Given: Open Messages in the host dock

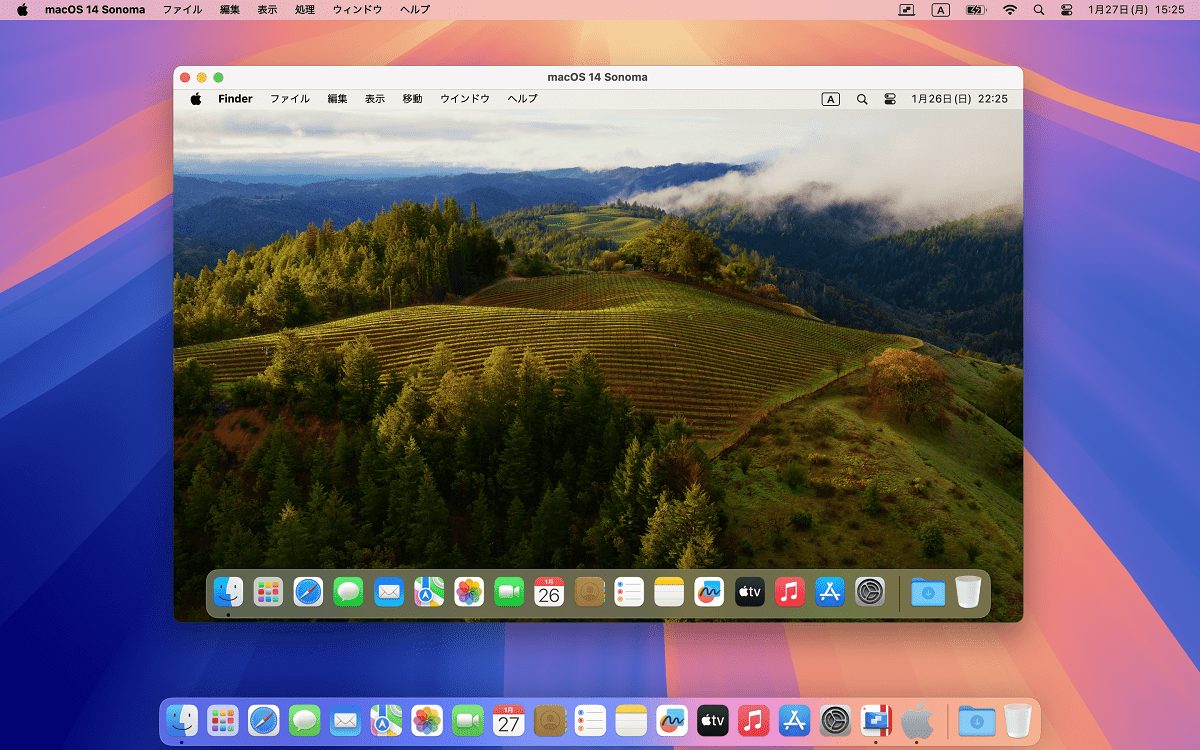Looking at the screenshot, I should 304,720.
